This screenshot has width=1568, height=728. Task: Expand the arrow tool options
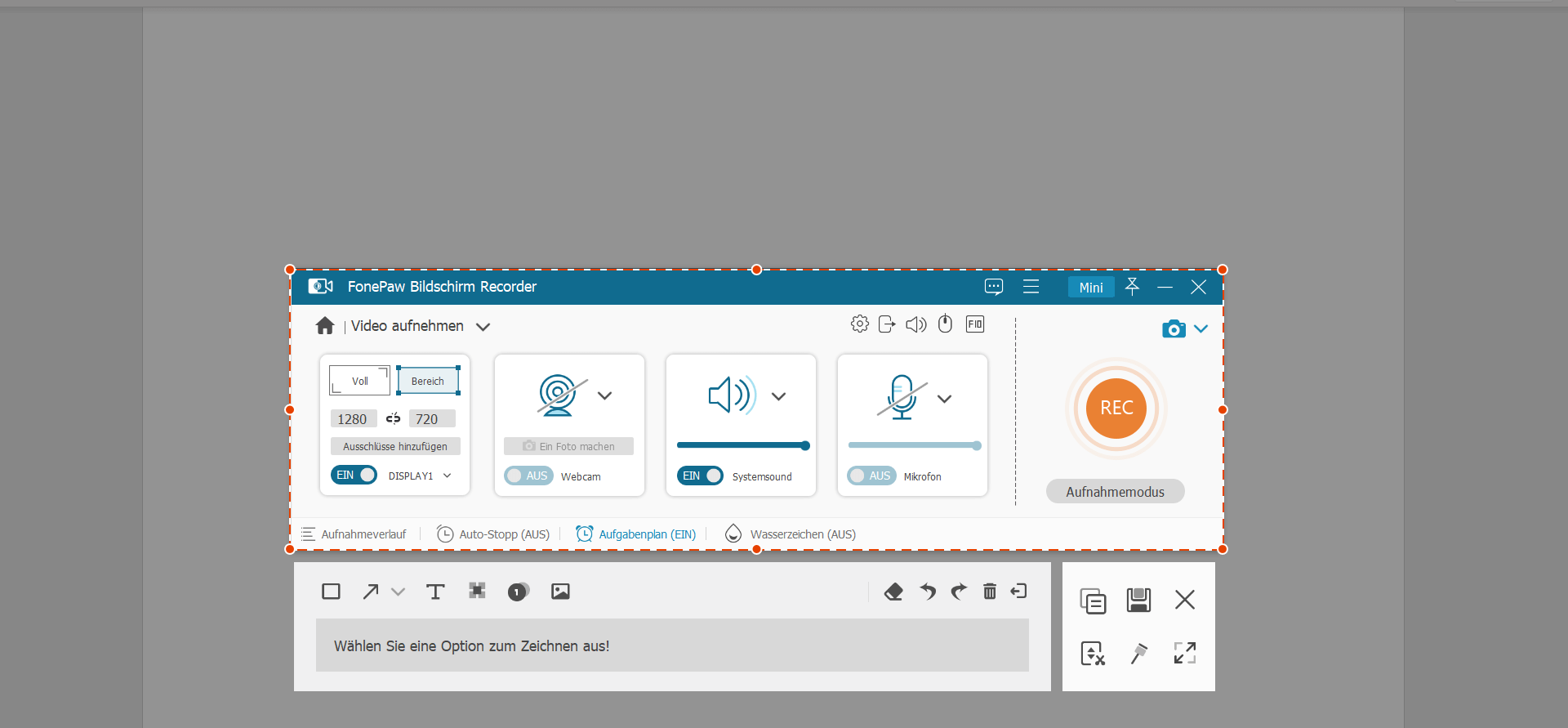(x=398, y=592)
